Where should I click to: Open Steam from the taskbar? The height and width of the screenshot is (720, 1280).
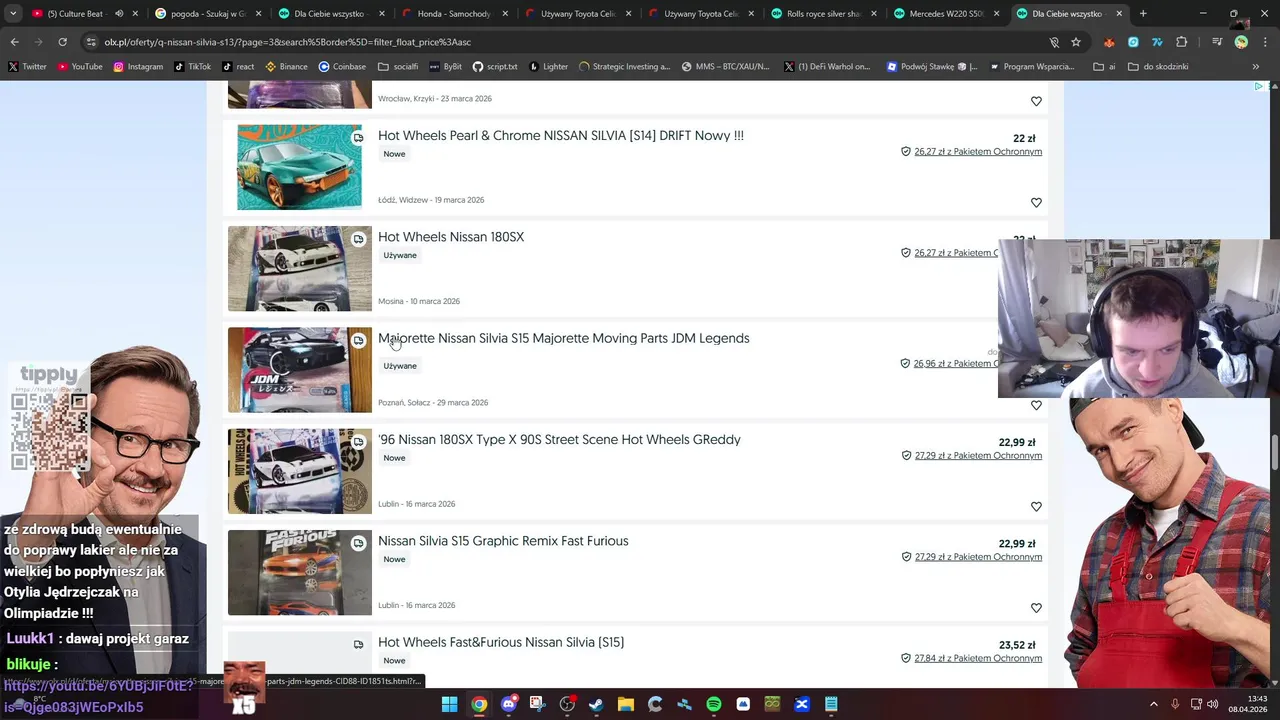(x=596, y=704)
